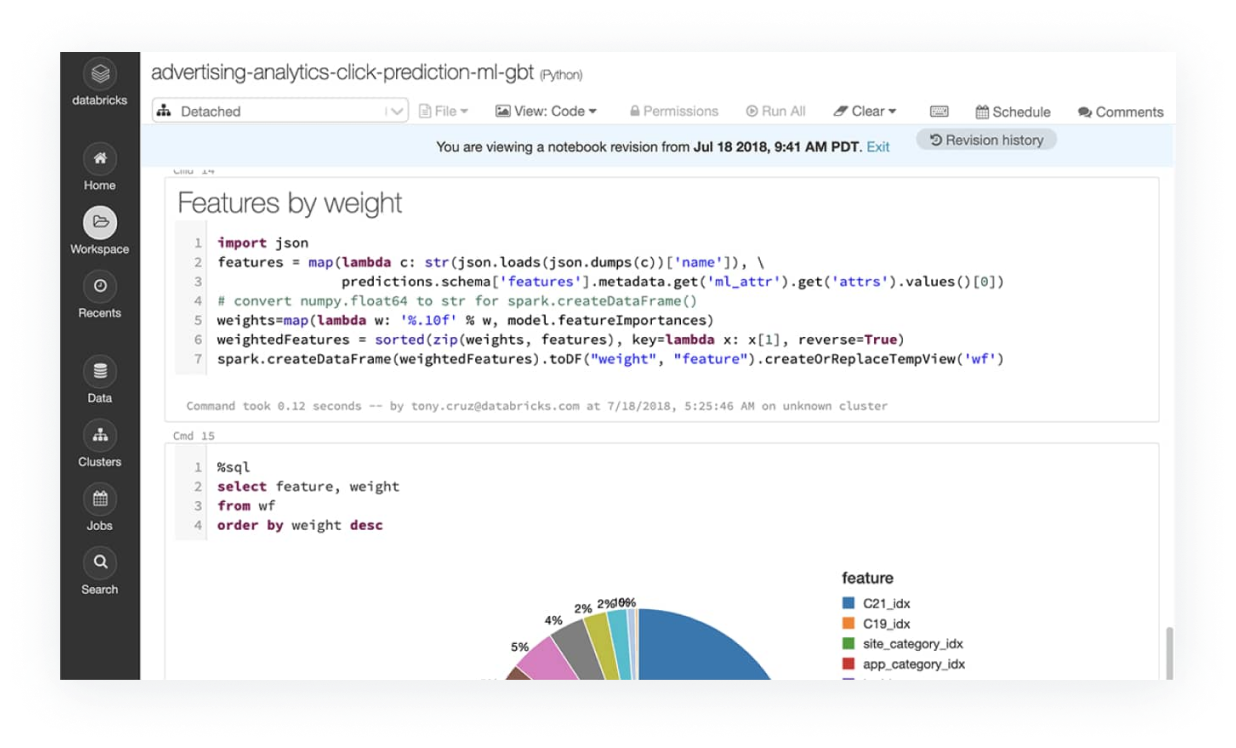This screenshot has height=748, width=1236.
Task: Open the View: Code dropdown
Action: (546, 111)
